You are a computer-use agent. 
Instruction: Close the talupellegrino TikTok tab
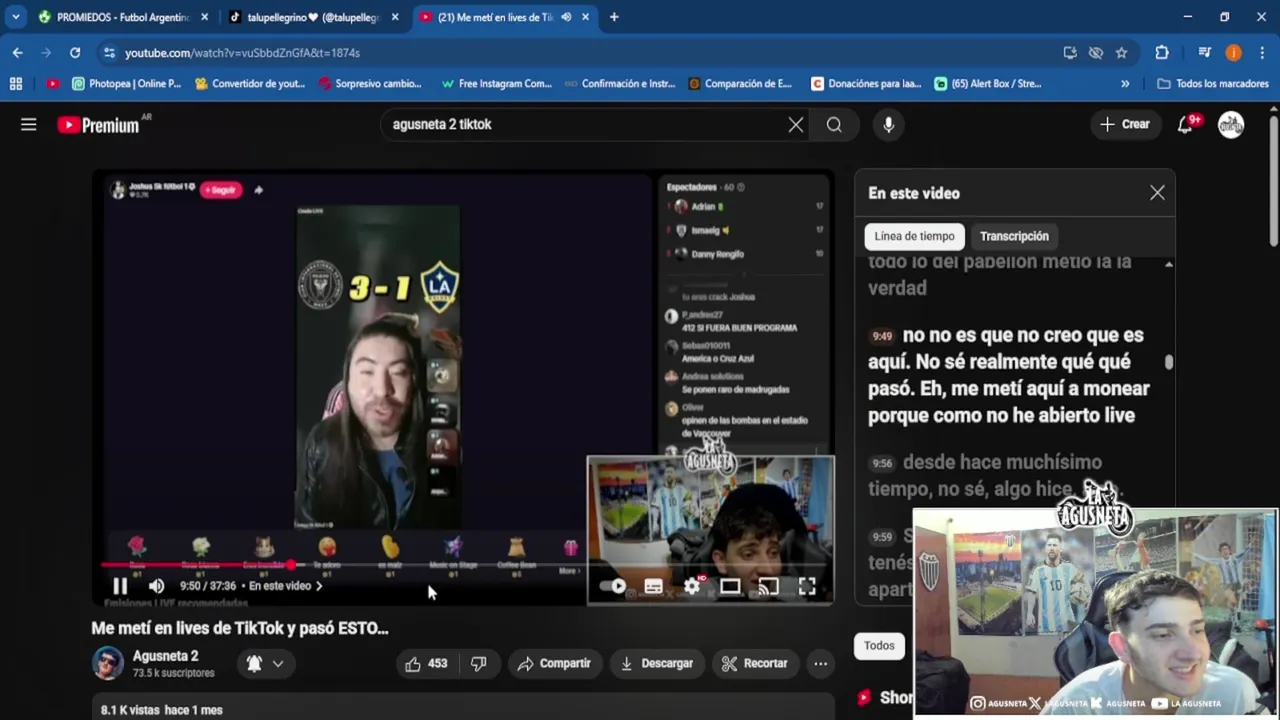(x=395, y=17)
